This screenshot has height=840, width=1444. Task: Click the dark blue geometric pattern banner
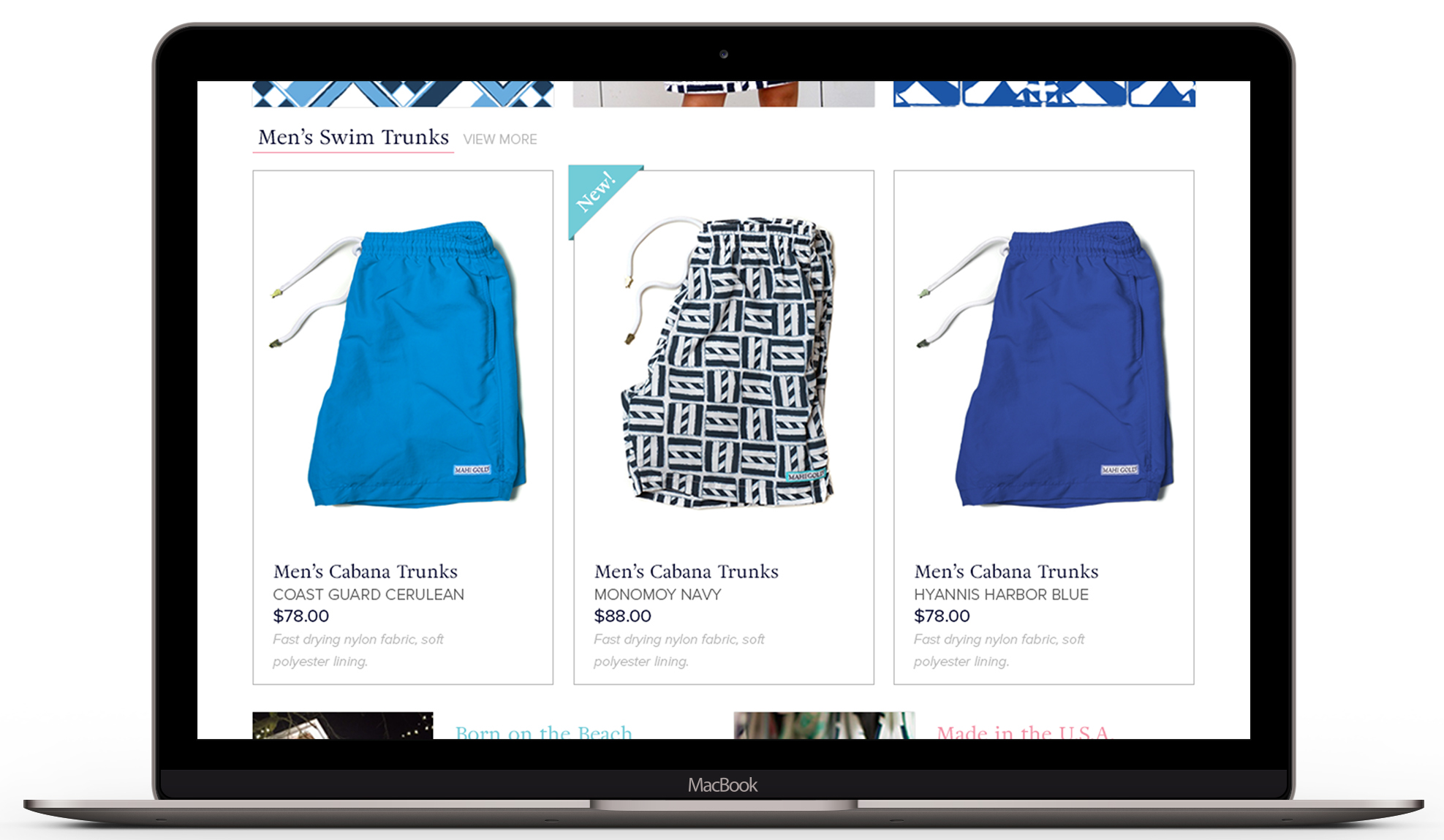[x=1044, y=94]
